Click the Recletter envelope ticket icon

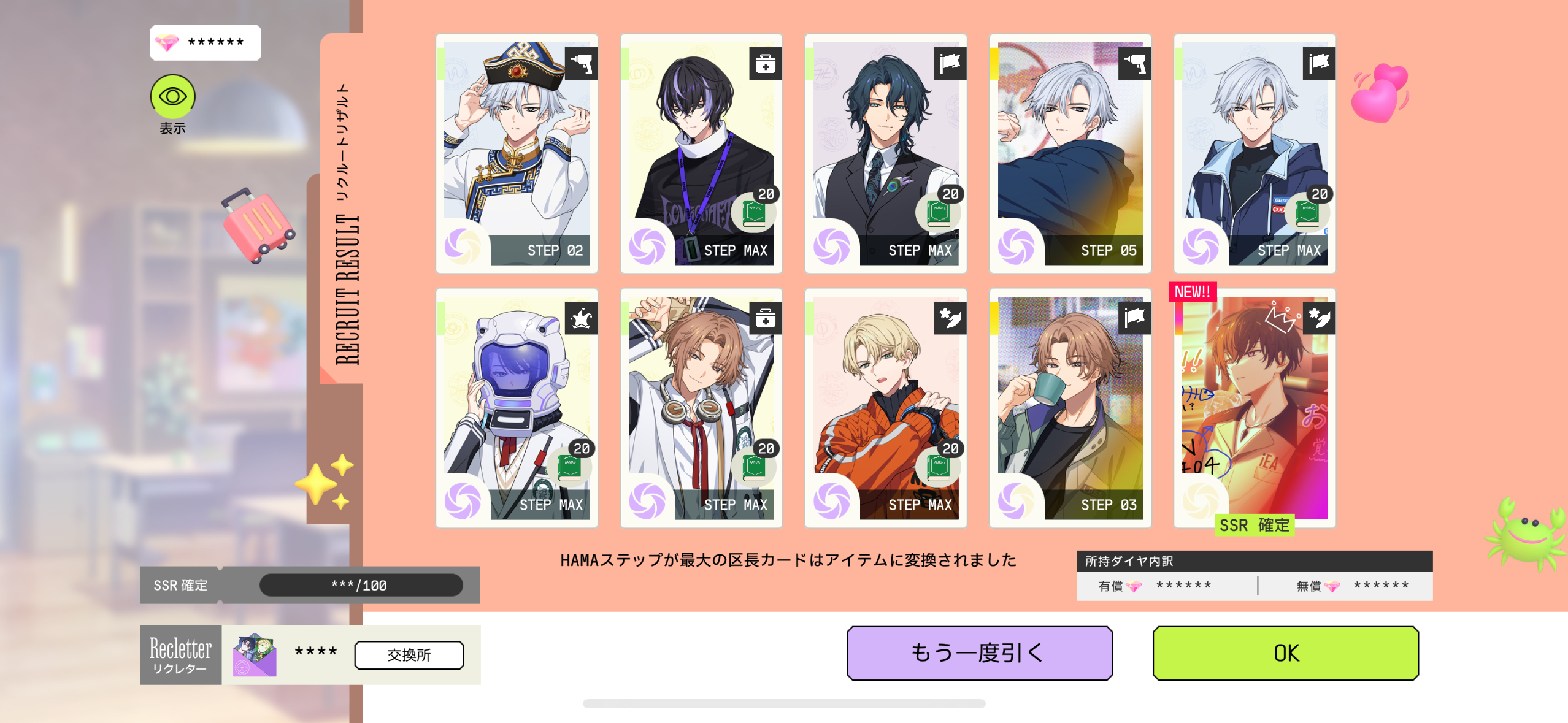(255, 656)
